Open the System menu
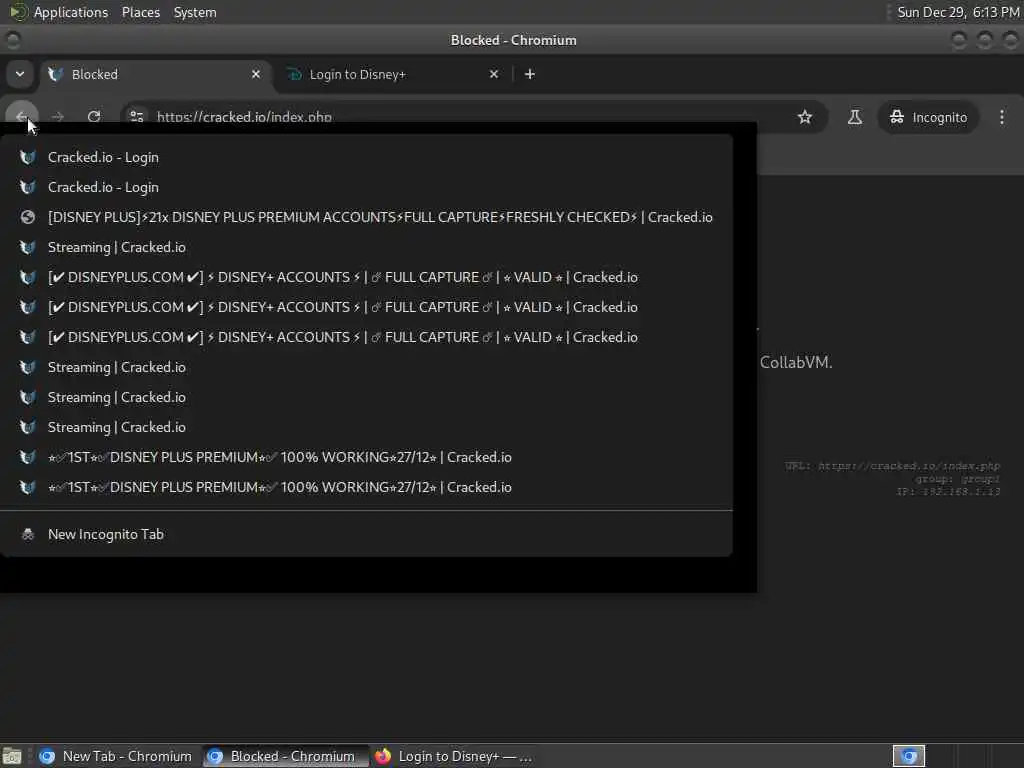The width and height of the screenshot is (1024, 768). pyautogui.click(x=195, y=12)
